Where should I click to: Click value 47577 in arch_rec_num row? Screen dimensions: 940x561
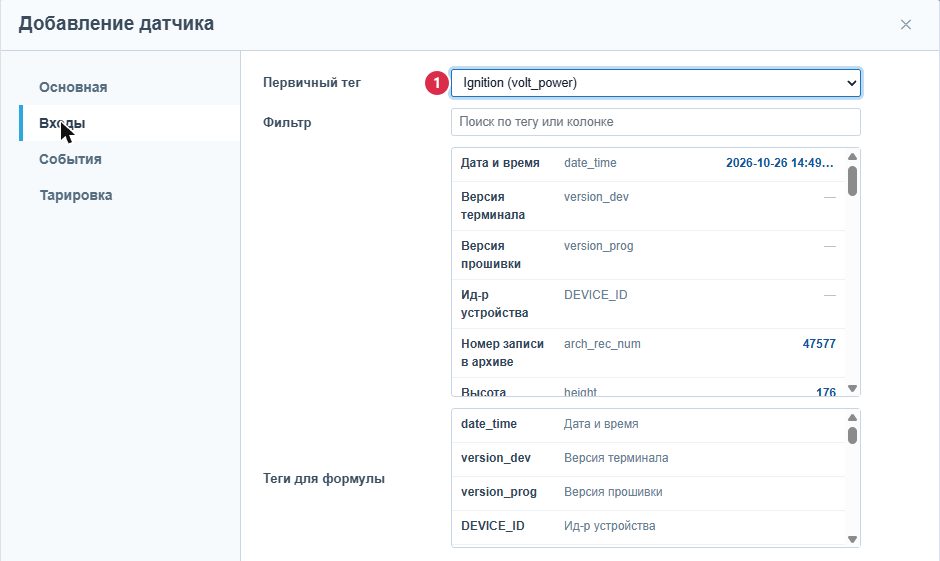click(x=818, y=344)
